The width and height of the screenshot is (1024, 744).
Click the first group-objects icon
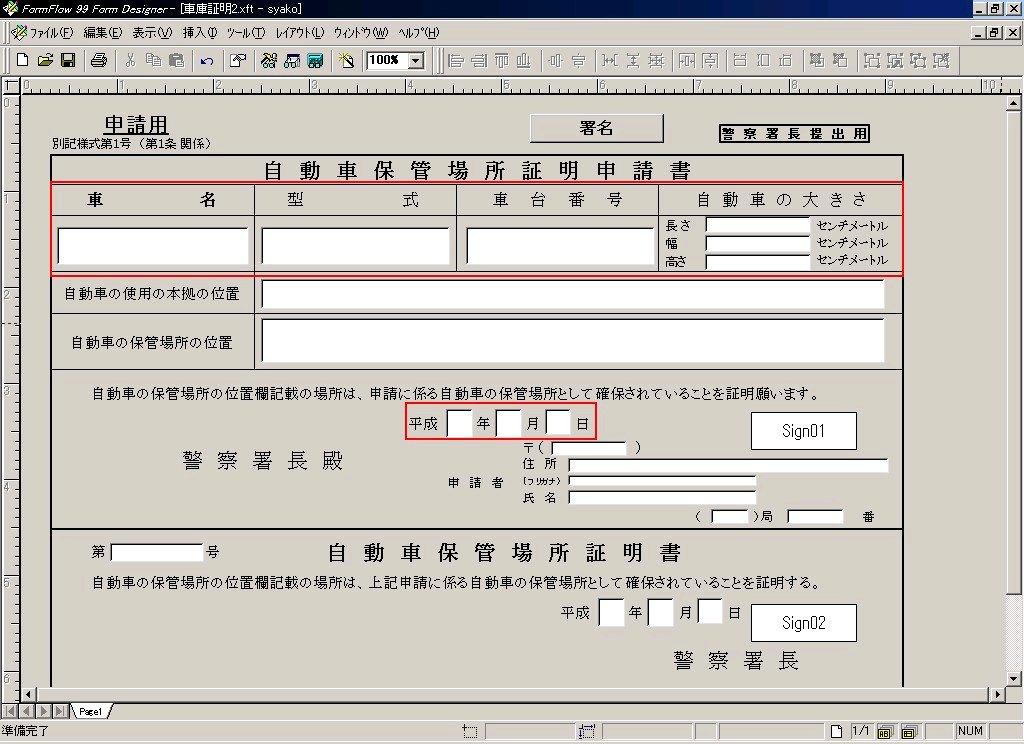pos(872,61)
